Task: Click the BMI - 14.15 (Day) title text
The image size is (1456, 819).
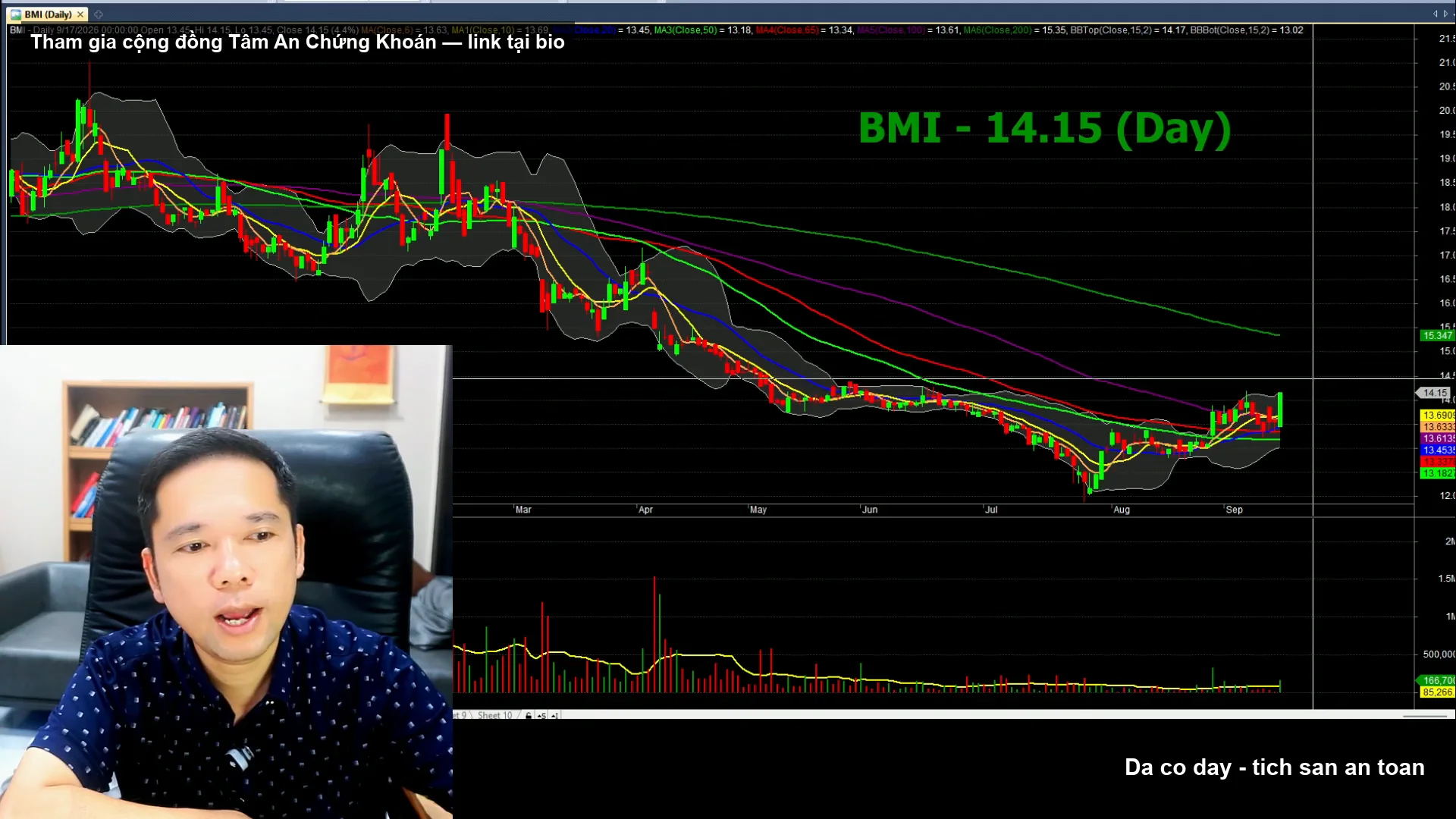Action: coord(1044,129)
